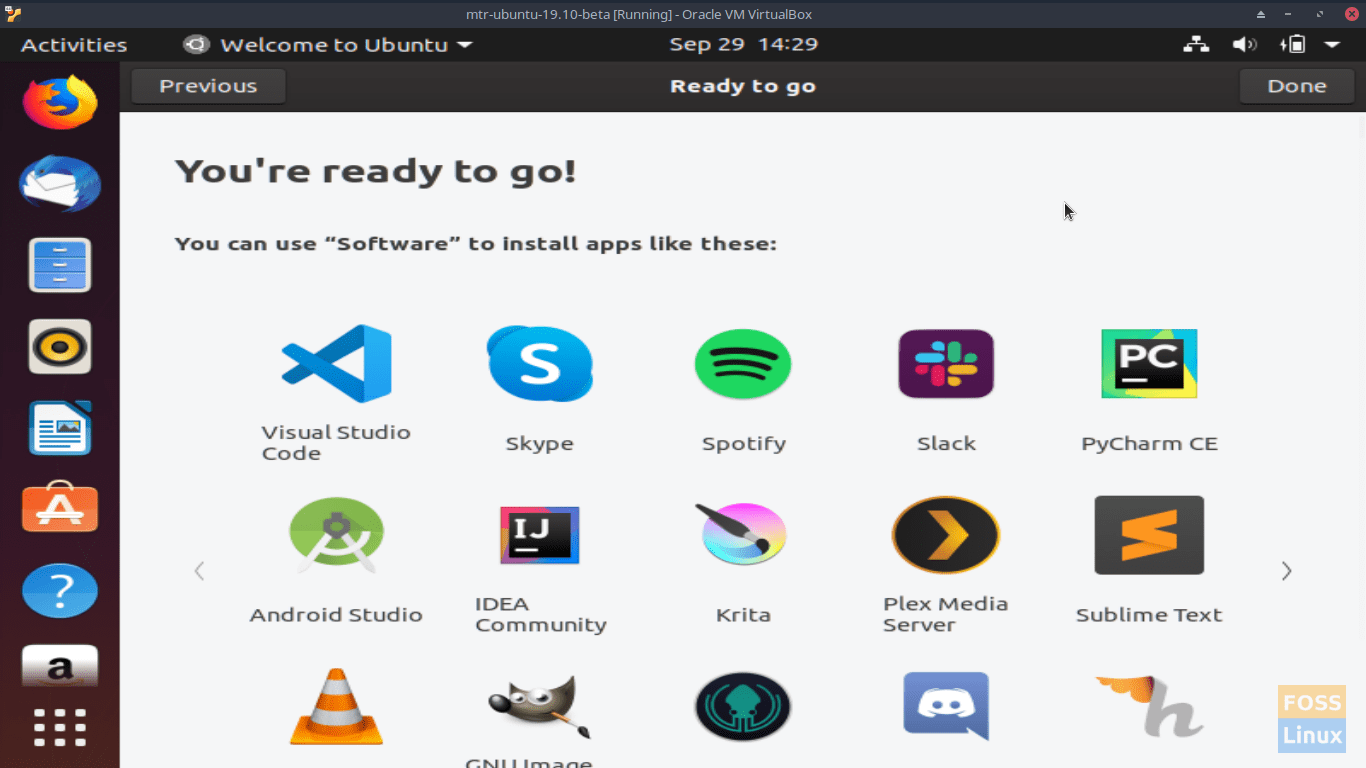The width and height of the screenshot is (1366, 768).
Task: Click the IDEA Community app icon
Action: click(x=540, y=535)
